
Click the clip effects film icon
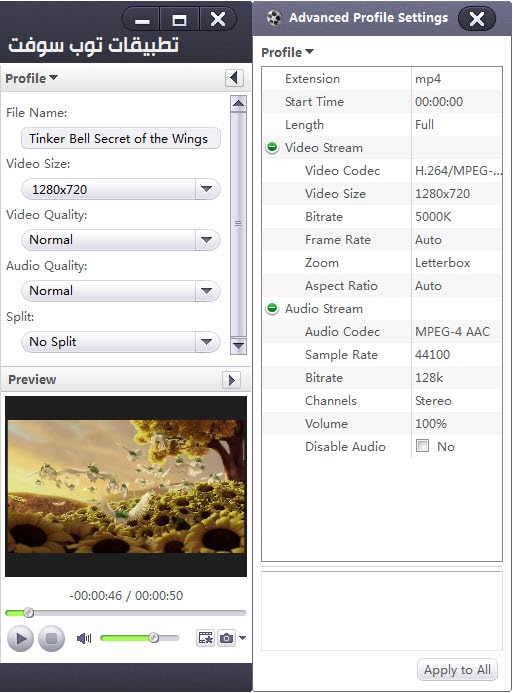click(205, 638)
